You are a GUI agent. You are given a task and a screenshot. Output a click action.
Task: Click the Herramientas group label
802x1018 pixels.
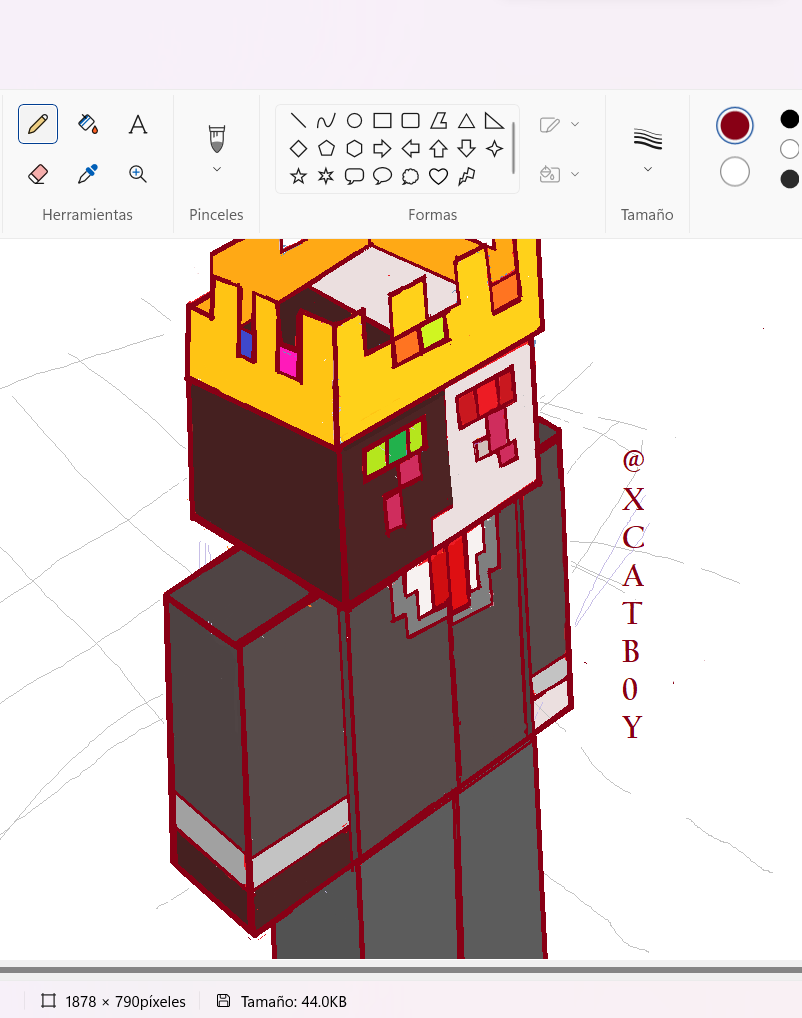coord(88,215)
